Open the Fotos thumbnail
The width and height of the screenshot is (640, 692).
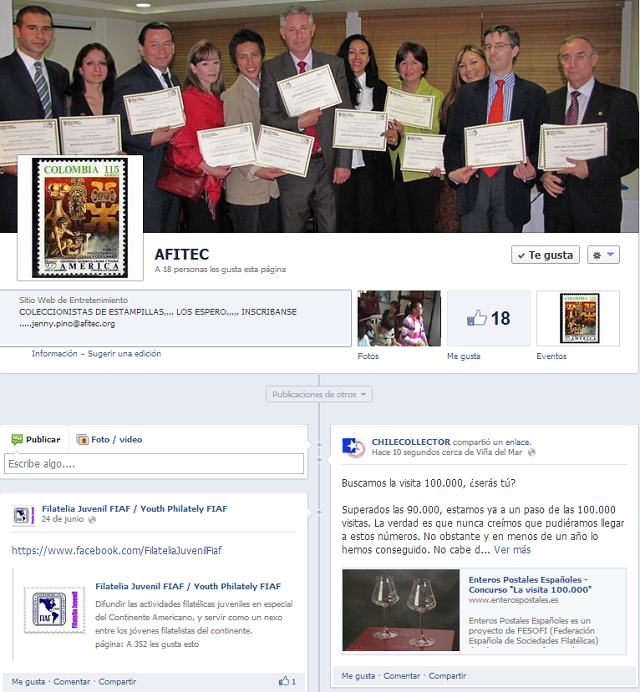pyautogui.click(x=399, y=318)
